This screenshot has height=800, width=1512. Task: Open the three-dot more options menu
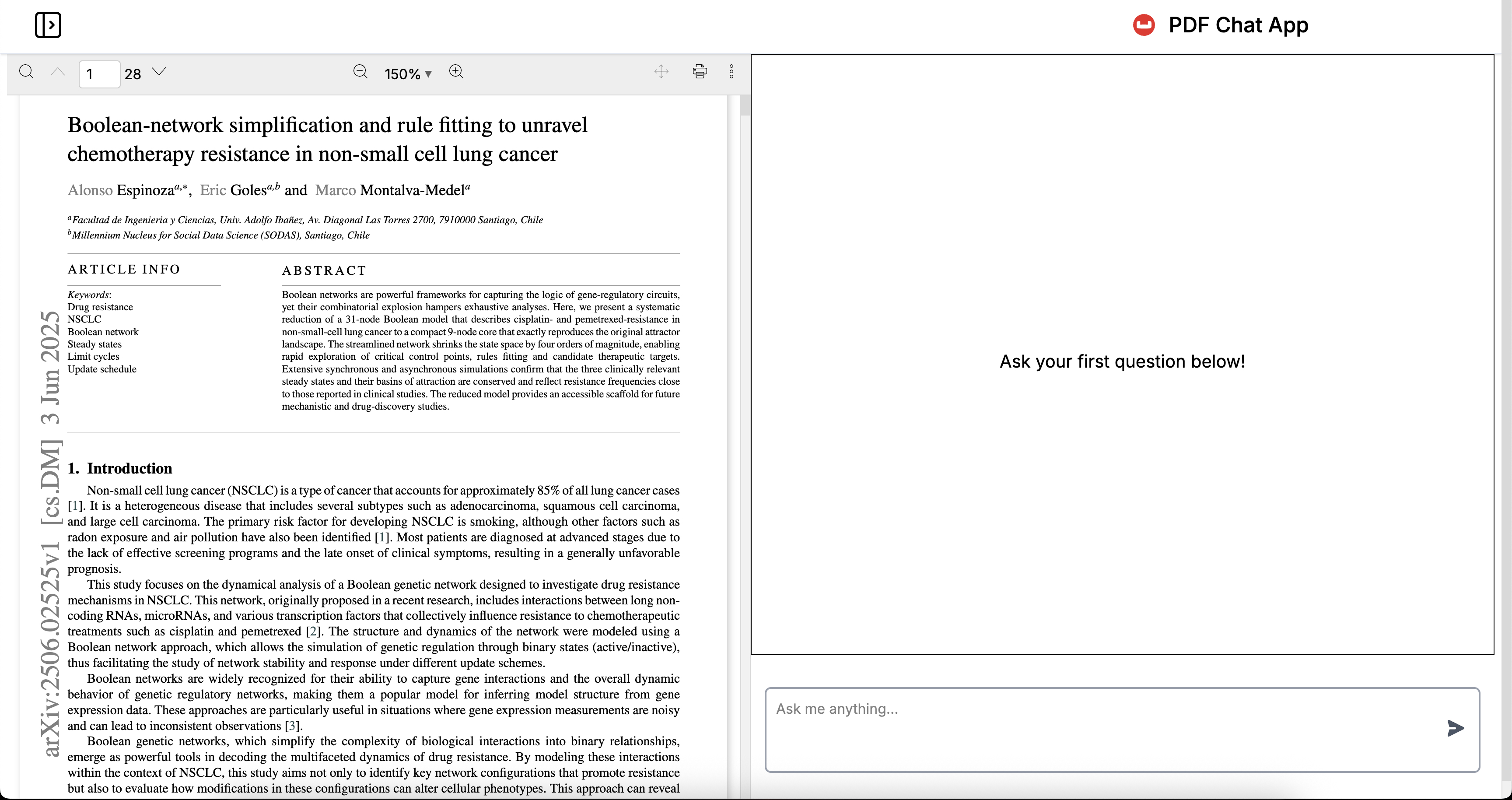tap(731, 72)
